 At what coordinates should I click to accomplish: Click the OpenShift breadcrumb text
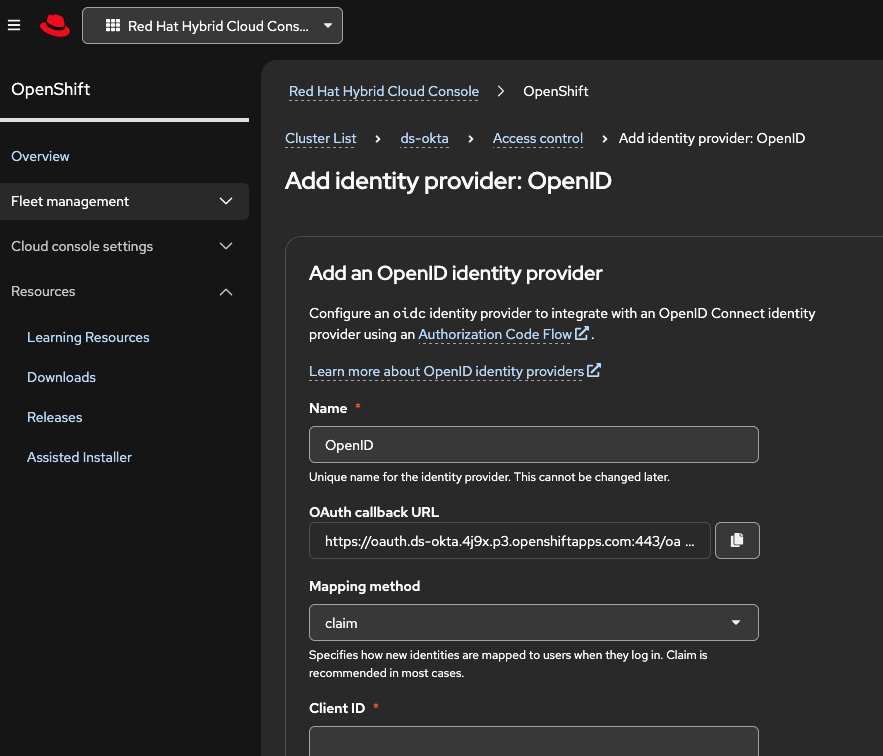coord(555,91)
